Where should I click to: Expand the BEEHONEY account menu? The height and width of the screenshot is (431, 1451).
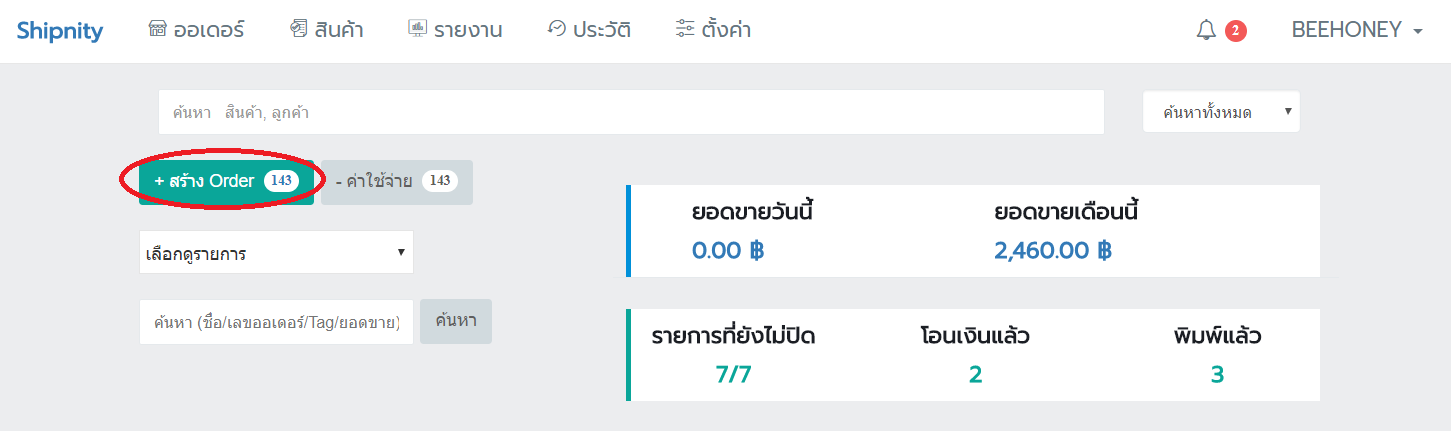tap(1357, 31)
